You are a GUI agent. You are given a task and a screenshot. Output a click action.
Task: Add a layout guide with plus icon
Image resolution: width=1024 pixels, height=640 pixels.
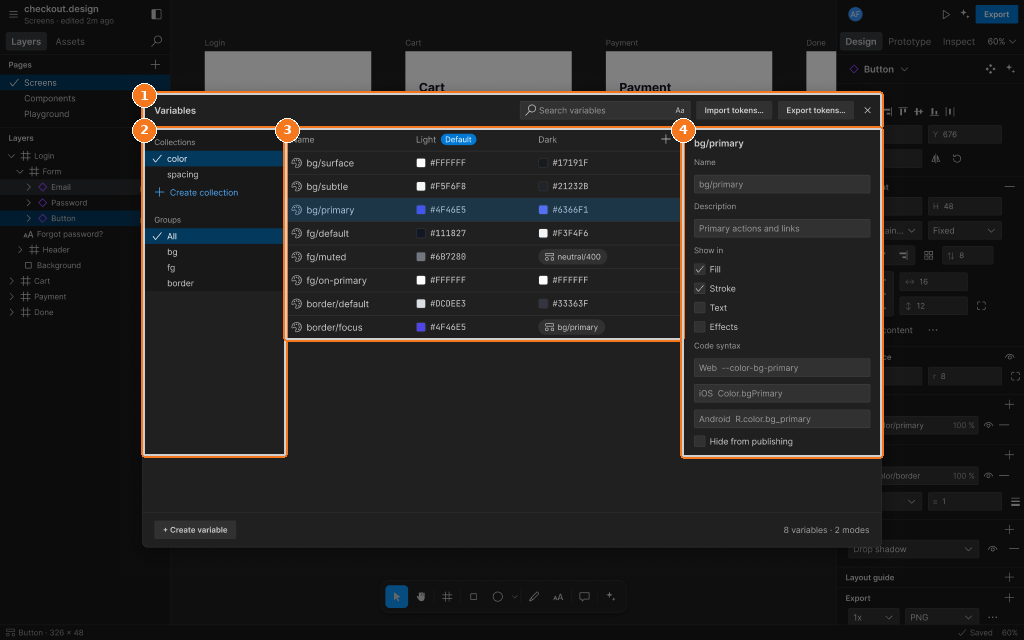click(x=1010, y=577)
